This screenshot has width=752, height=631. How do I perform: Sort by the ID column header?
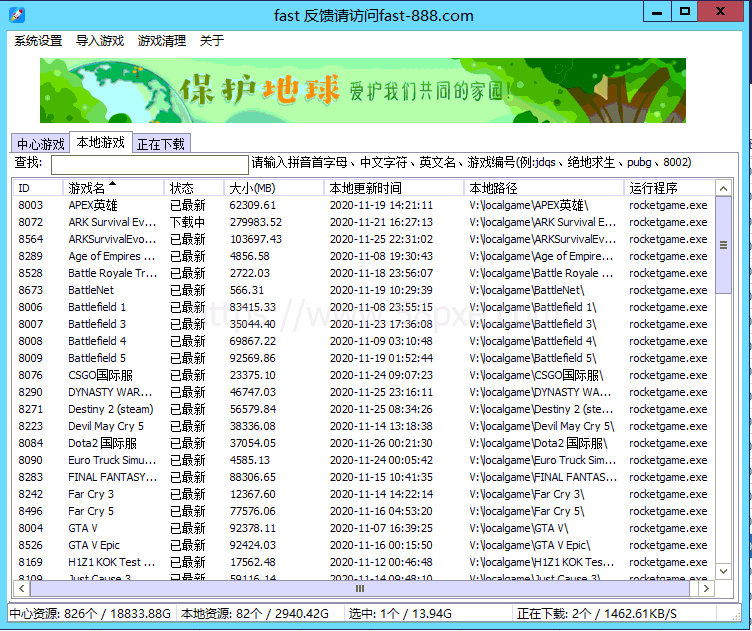37,188
